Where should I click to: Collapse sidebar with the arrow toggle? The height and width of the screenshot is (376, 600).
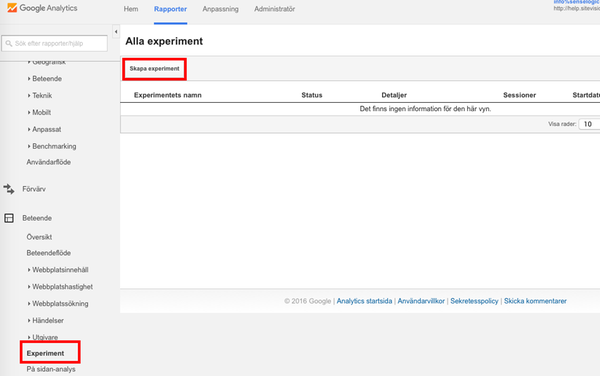(116, 32)
